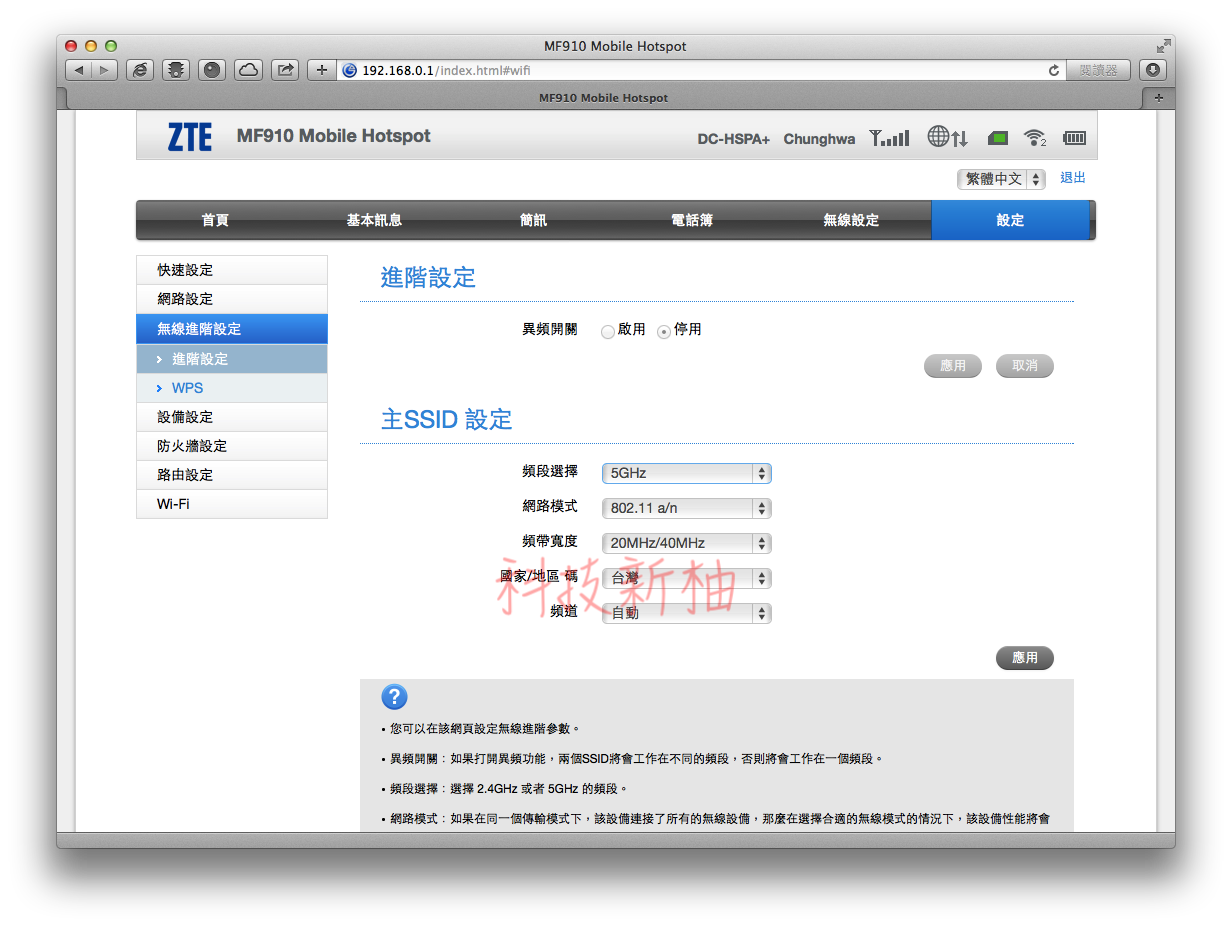
Task: Click 應用 button in 進階設定 section
Action: 953,366
